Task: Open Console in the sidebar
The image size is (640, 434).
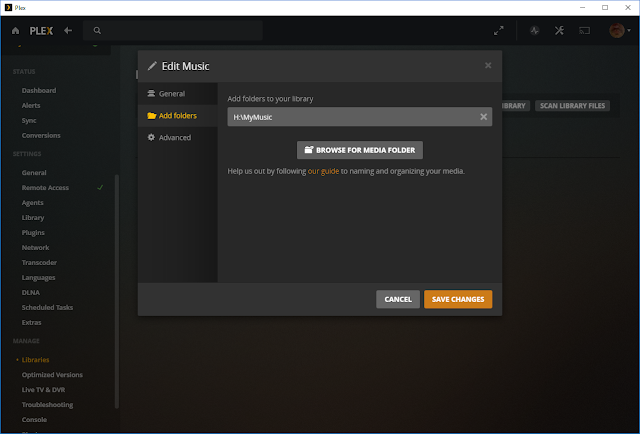Action: pyautogui.click(x=34, y=420)
